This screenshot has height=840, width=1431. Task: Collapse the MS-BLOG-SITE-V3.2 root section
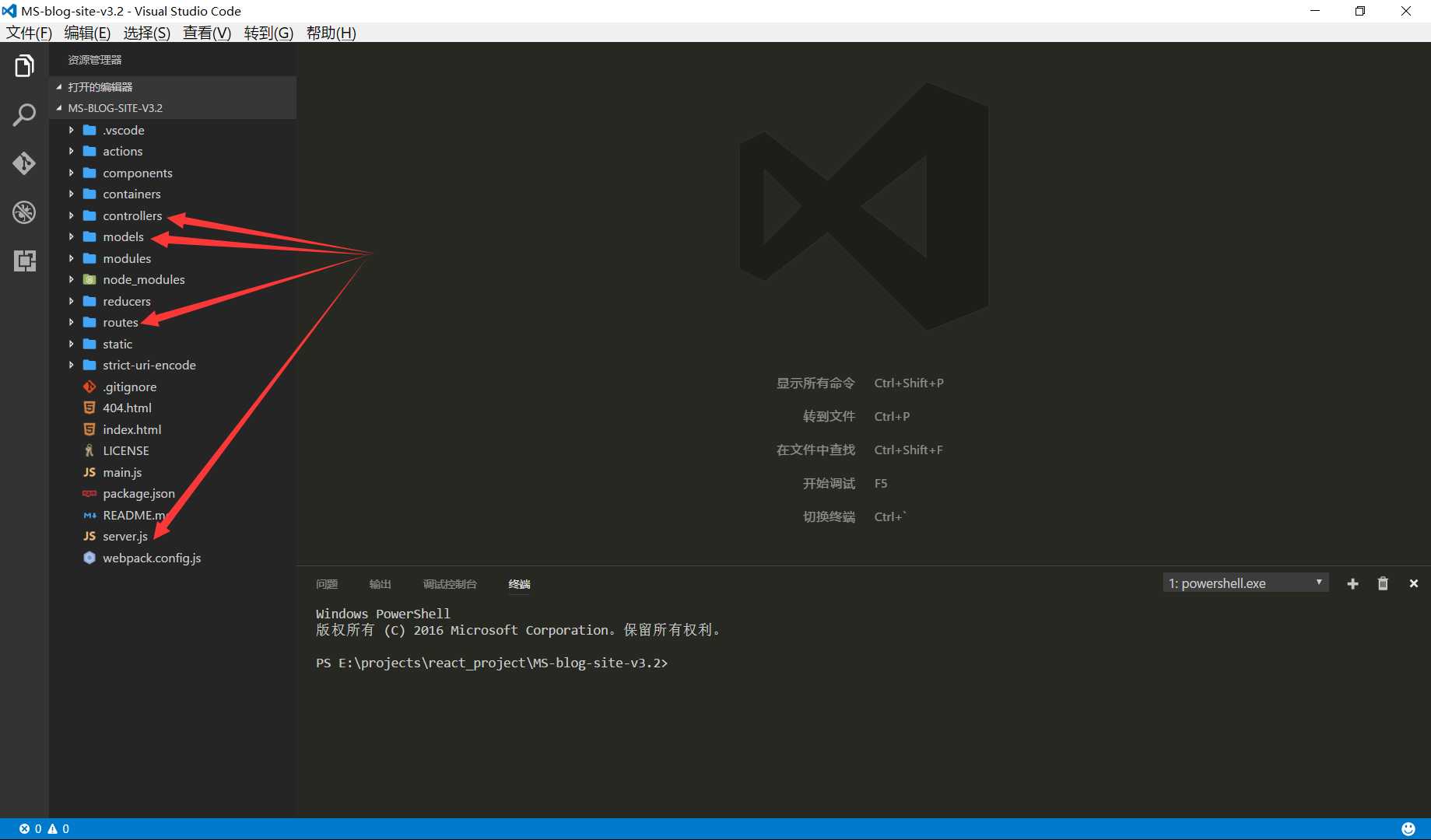[59, 108]
